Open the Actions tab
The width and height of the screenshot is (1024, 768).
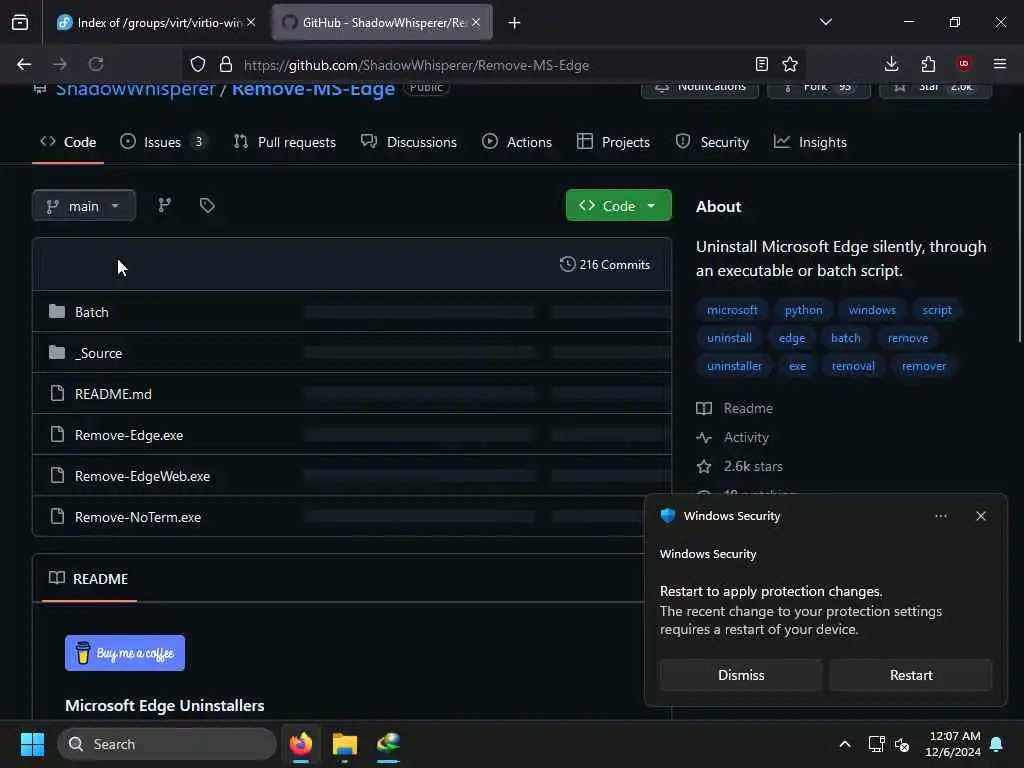[517, 142]
